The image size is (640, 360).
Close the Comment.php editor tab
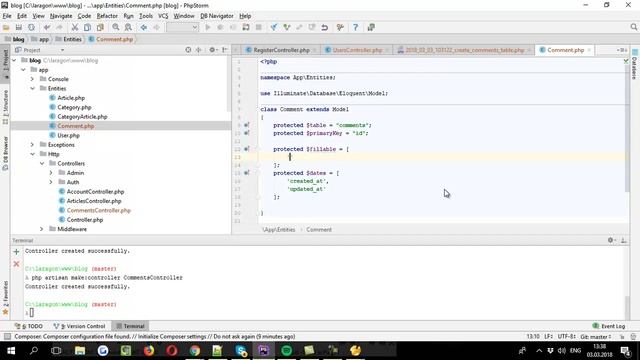589,50
